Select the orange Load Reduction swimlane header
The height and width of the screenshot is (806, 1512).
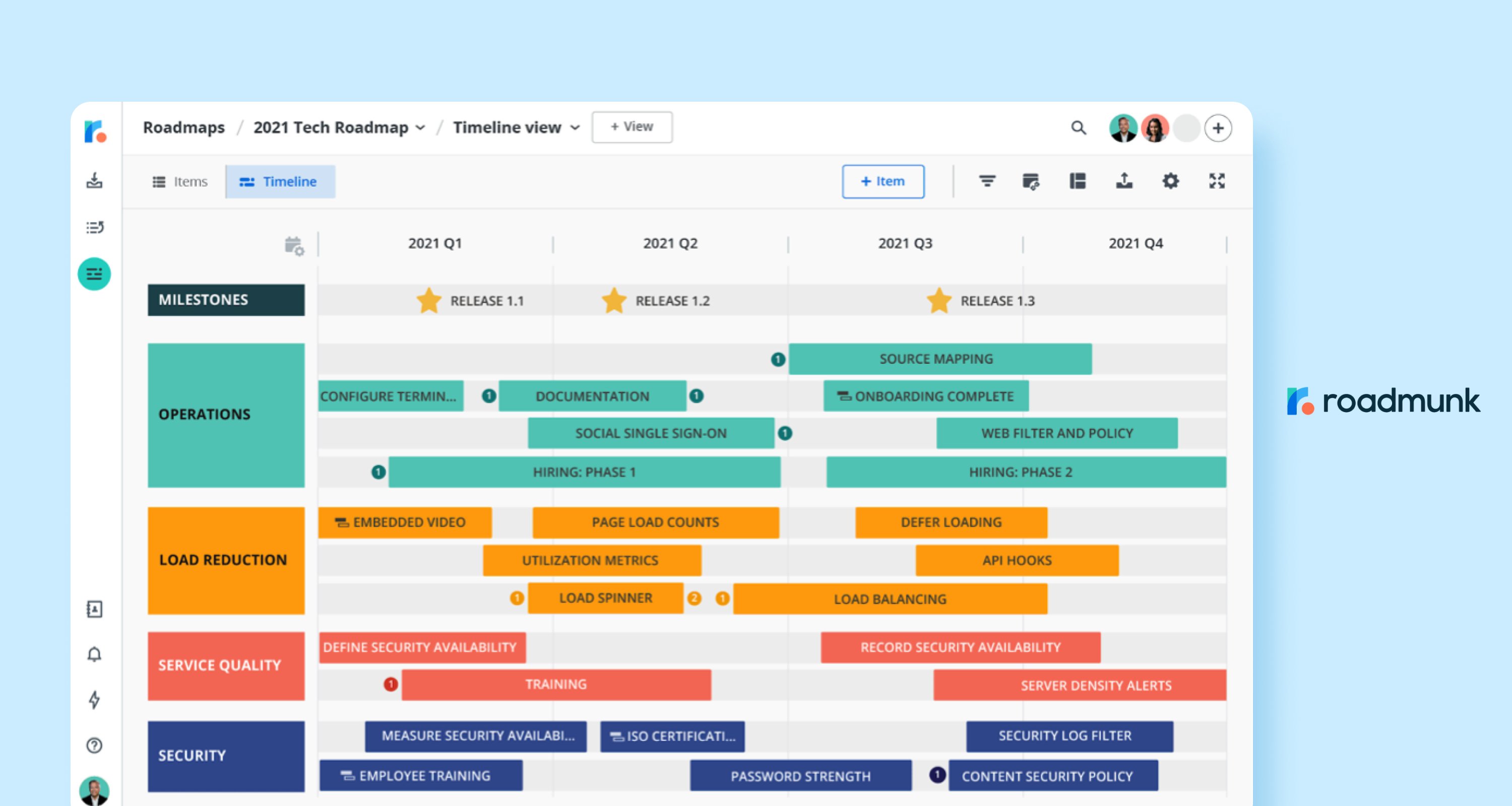pyautogui.click(x=226, y=560)
